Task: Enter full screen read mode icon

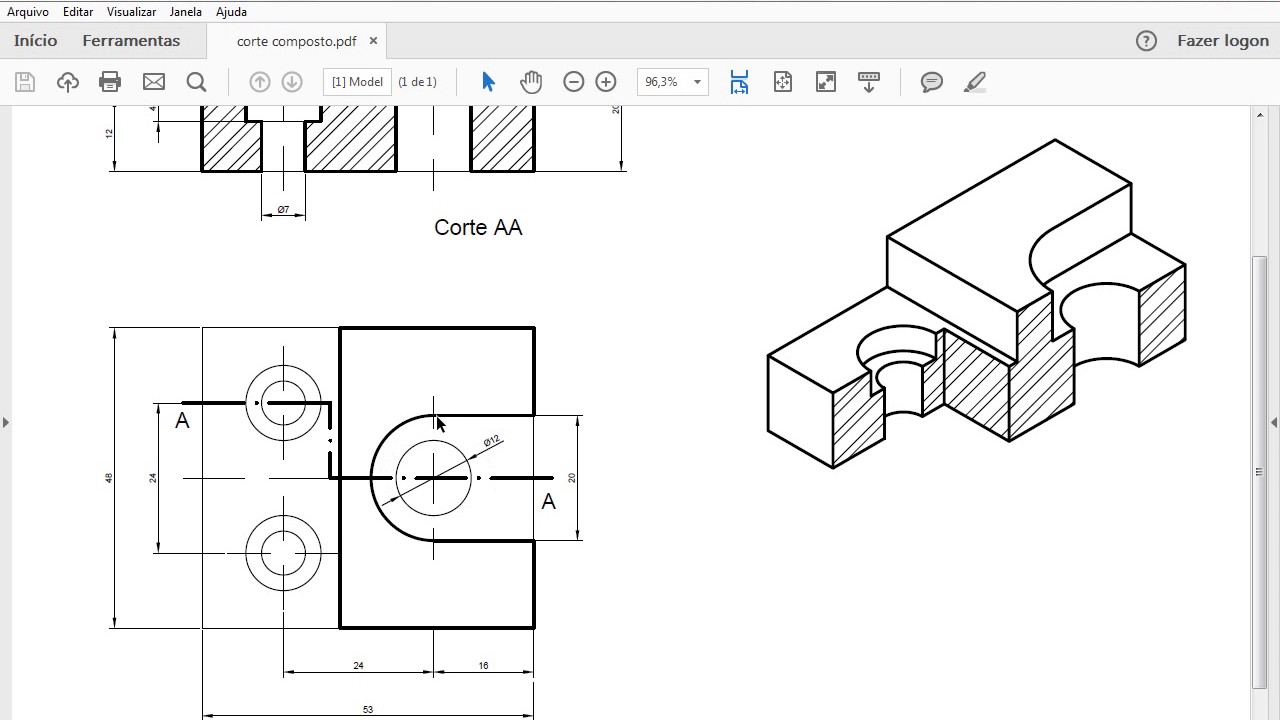Action: click(x=826, y=82)
